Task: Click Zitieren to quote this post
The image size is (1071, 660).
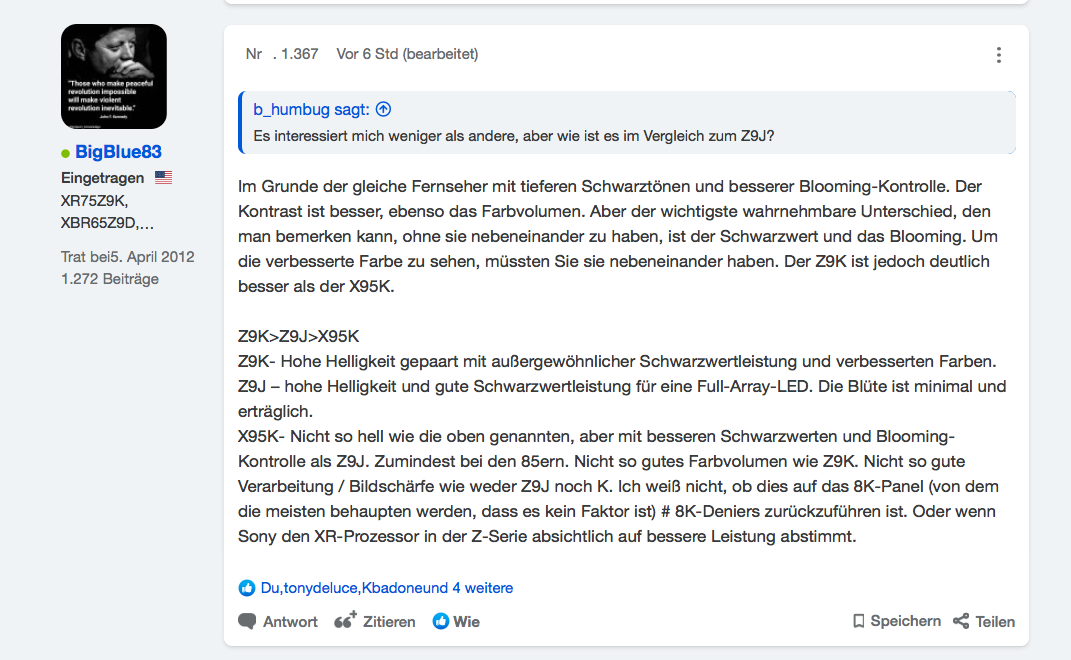Action: [389, 622]
